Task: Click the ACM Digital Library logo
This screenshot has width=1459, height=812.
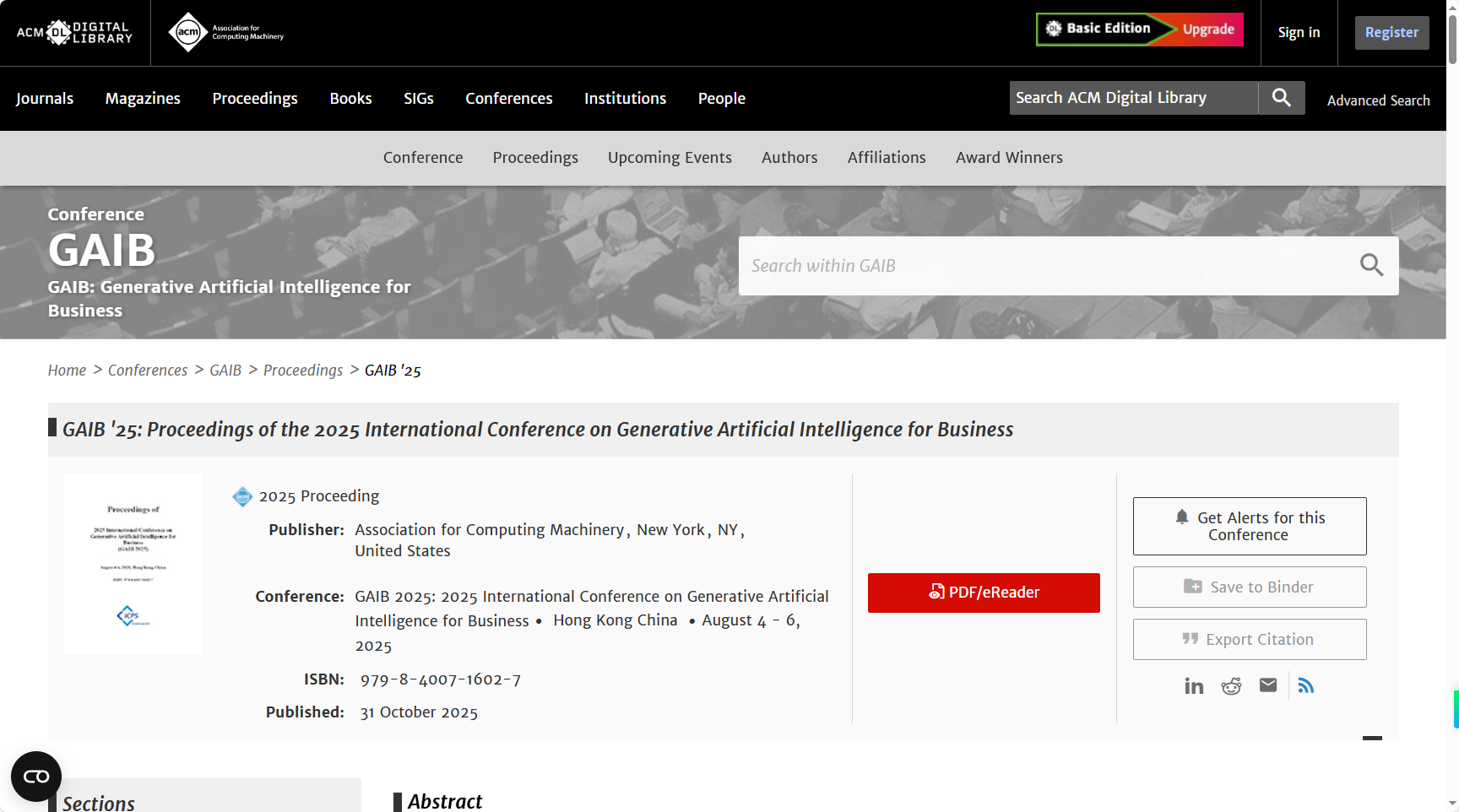Action: tap(74, 33)
